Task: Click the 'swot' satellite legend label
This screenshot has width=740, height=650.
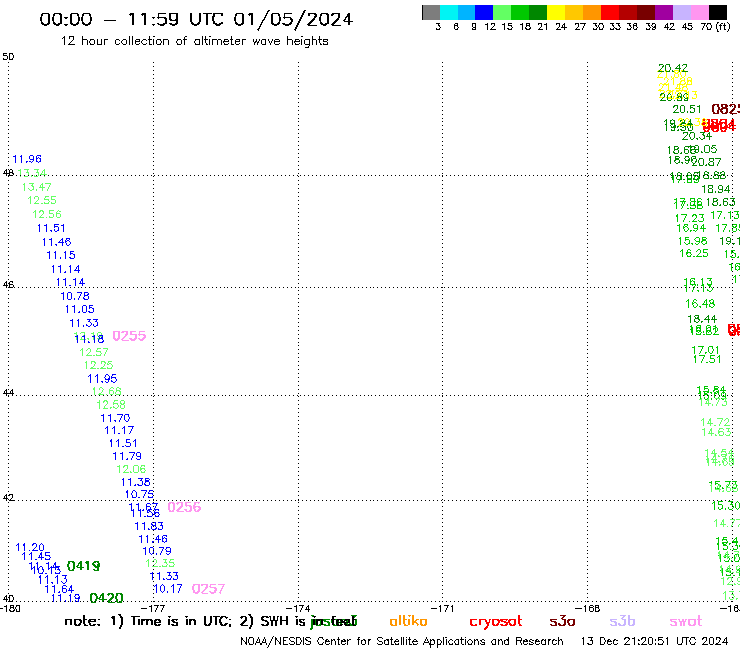Action: tap(686, 621)
